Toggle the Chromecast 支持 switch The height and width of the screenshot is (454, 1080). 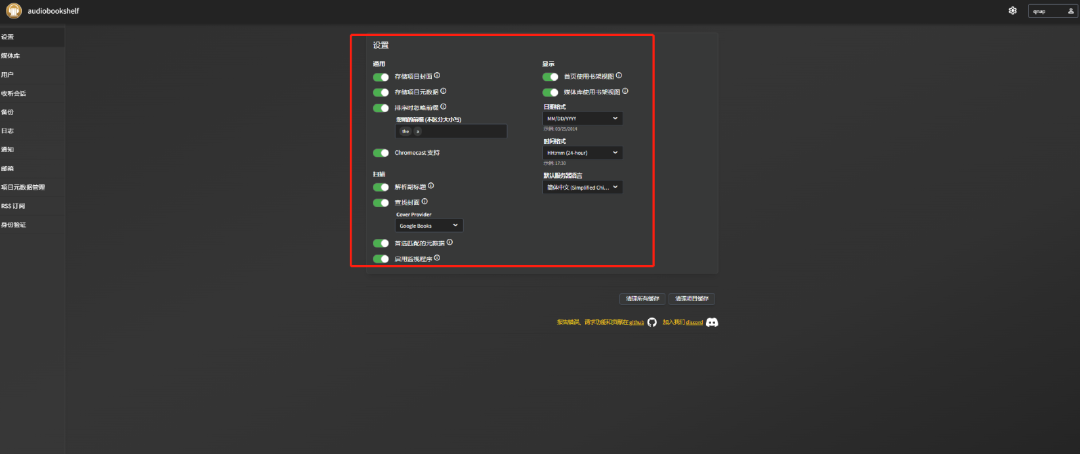381,153
